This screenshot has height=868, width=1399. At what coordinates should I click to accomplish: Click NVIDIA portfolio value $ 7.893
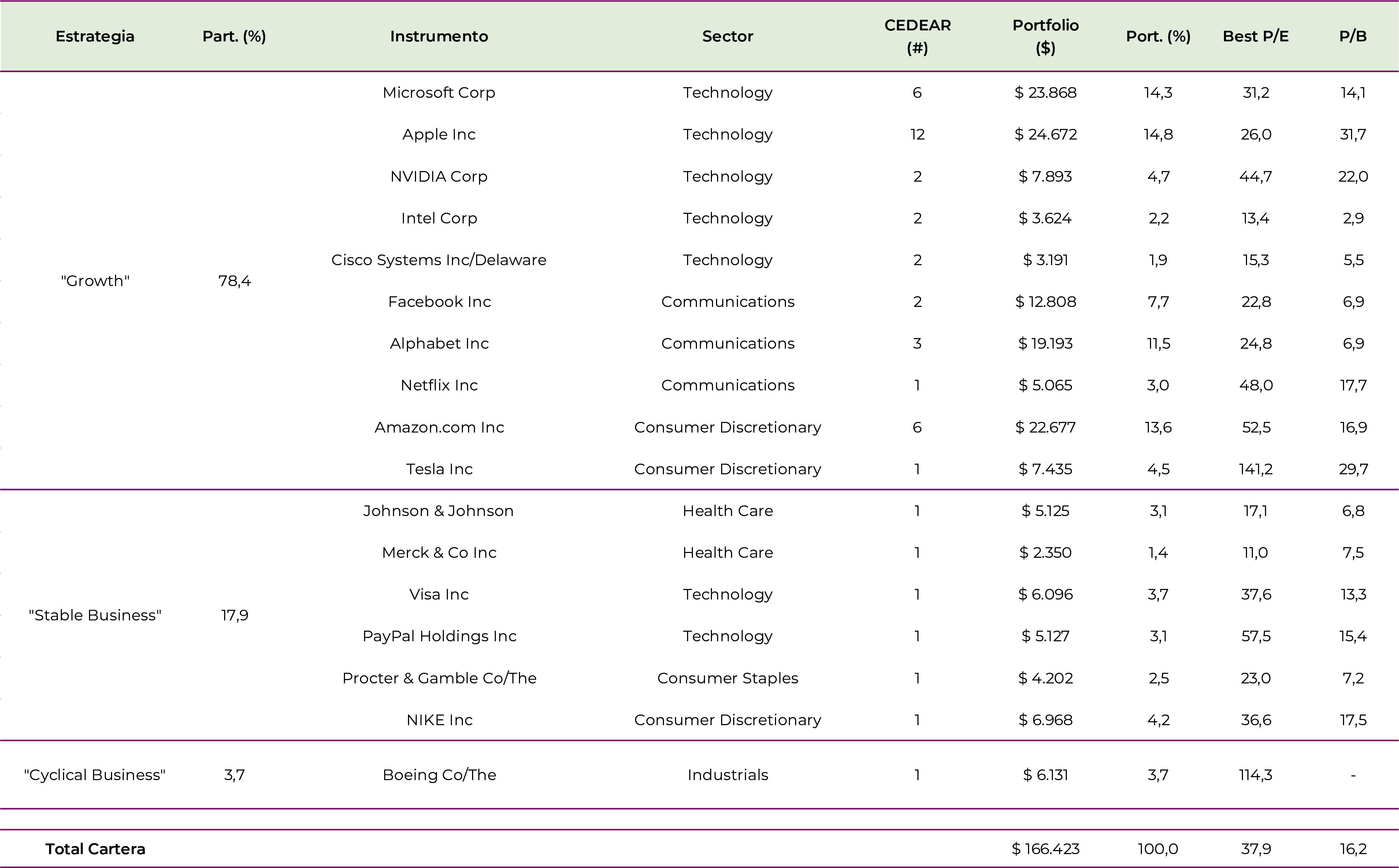(x=1045, y=176)
